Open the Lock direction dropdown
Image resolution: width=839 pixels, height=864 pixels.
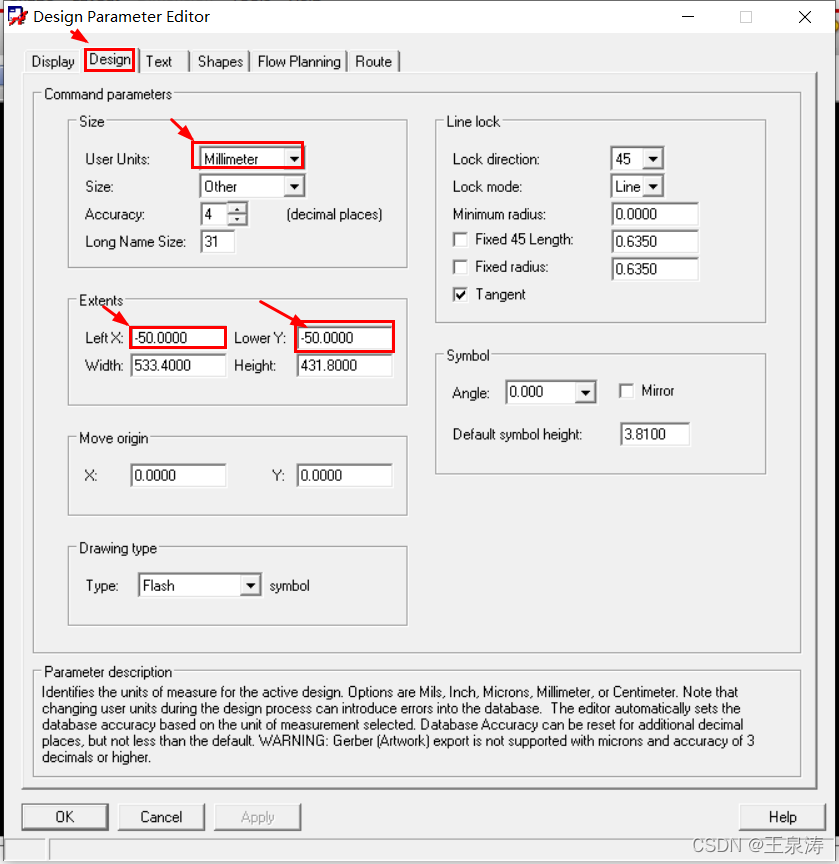pos(652,159)
